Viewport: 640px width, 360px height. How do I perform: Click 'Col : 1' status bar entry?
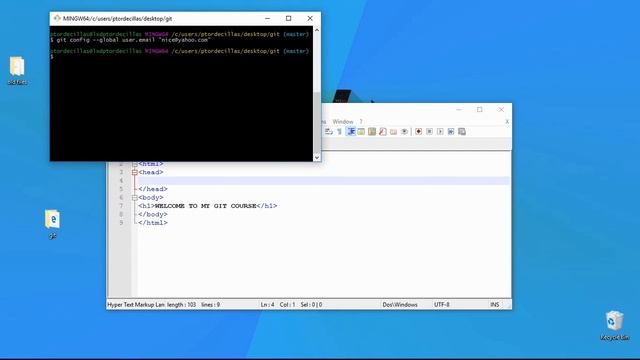click(x=287, y=304)
